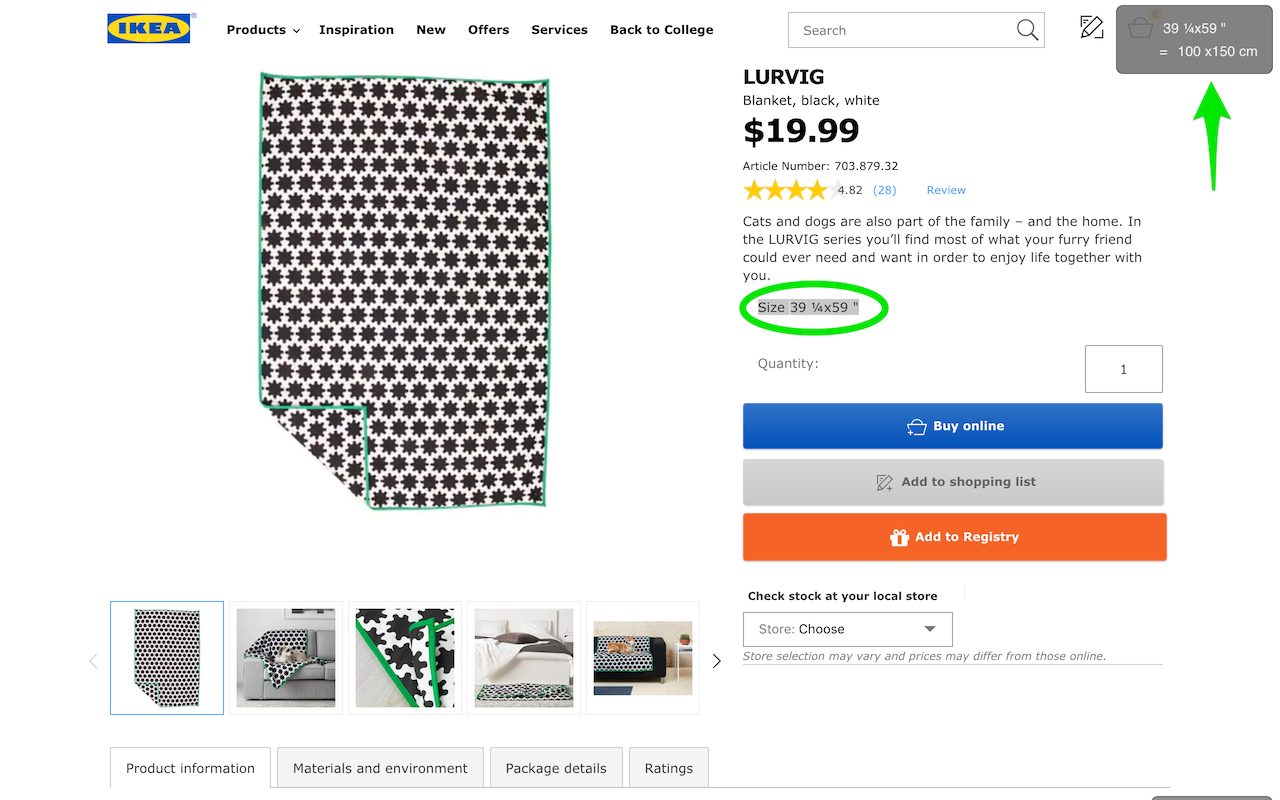The height and width of the screenshot is (800, 1280).
Task: Open the Back to College menu
Action: click(661, 30)
